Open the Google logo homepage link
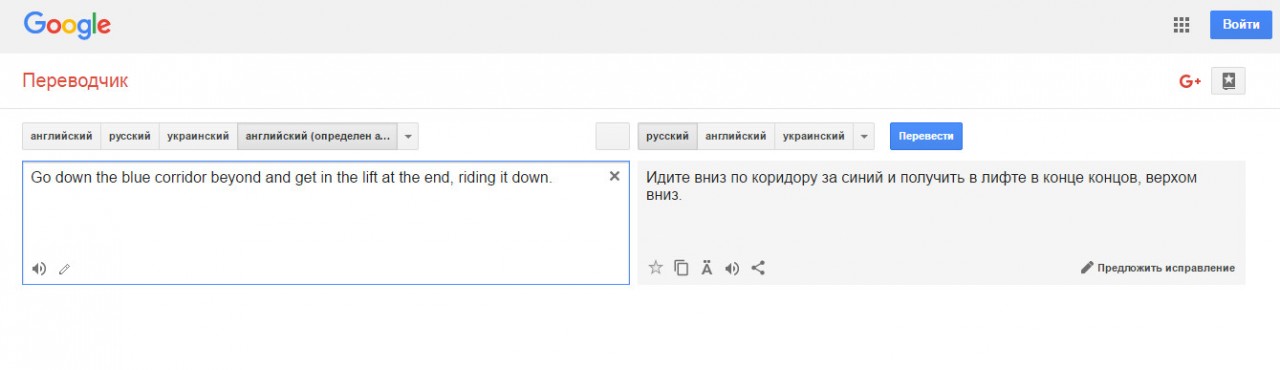 click(67, 26)
